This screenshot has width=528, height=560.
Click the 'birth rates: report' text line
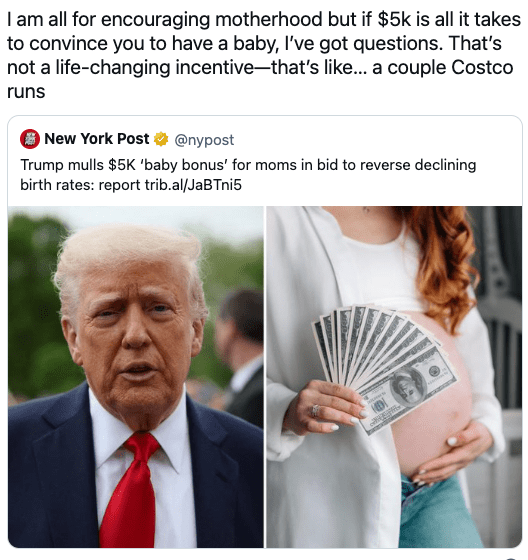click(x=80, y=185)
